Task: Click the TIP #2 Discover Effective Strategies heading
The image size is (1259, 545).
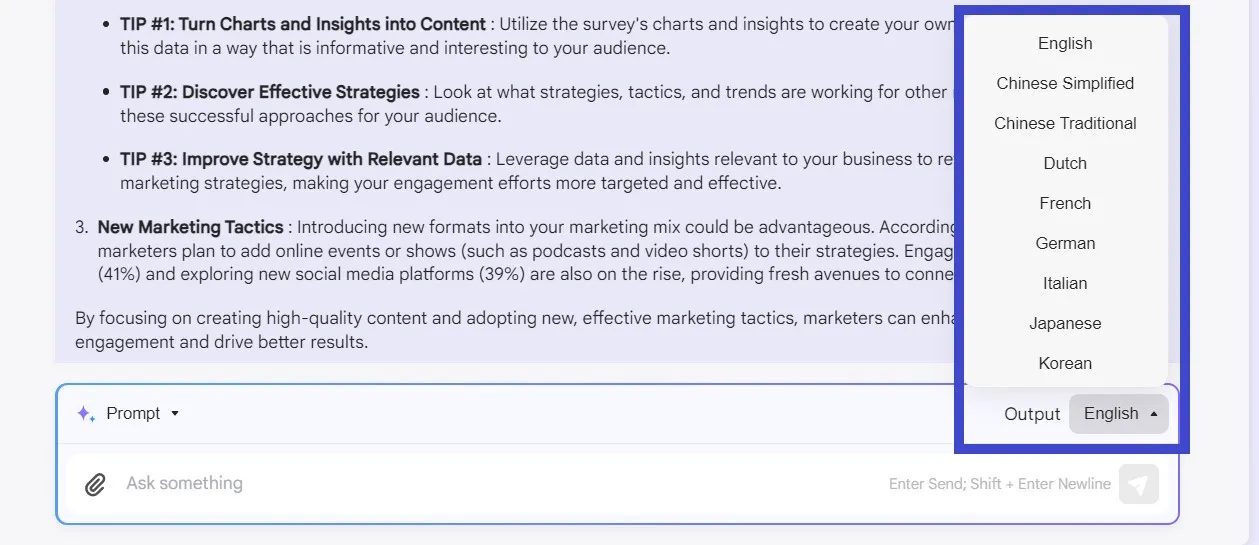Action: coord(270,91)
